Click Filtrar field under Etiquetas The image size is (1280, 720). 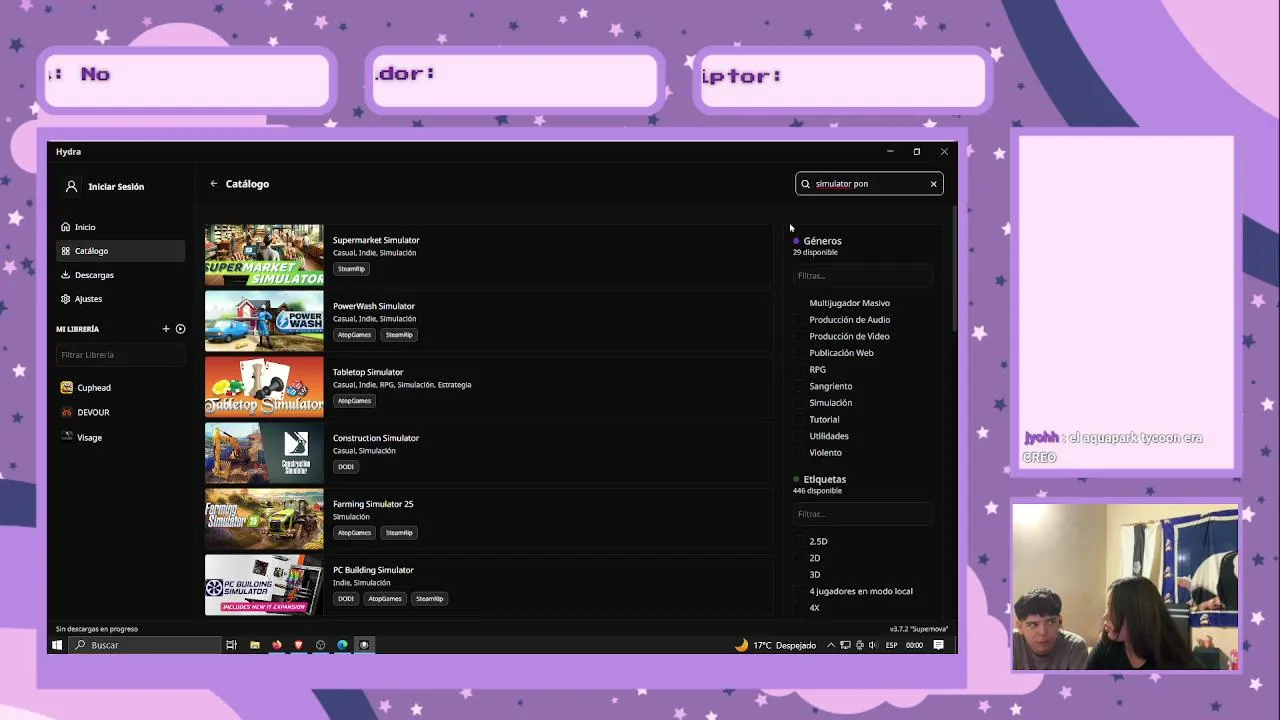tap(863, 514)
